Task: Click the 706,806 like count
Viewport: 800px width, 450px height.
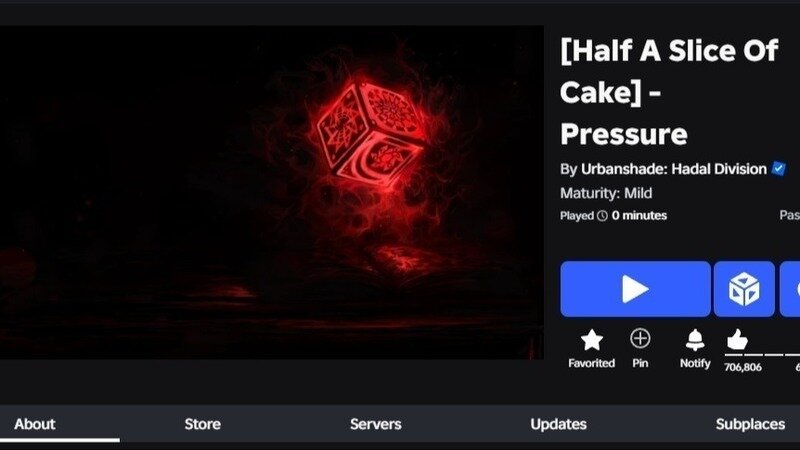Action: point(743,367)
